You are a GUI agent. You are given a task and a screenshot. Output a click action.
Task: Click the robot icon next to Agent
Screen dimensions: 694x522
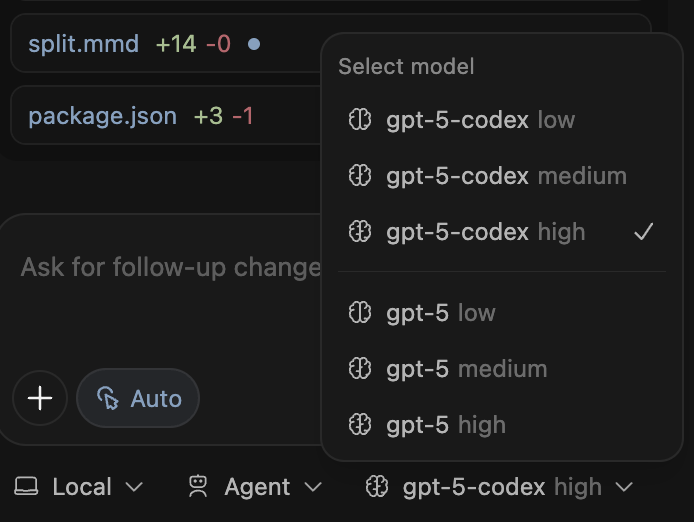click(x=198, y=487)
